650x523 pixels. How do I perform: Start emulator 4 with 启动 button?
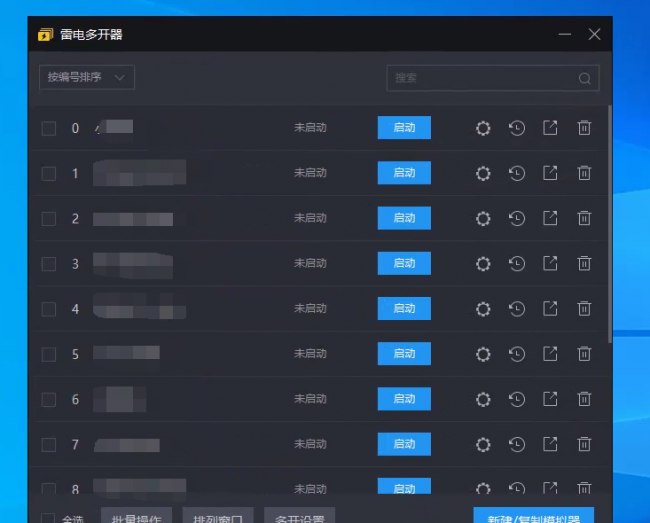(404, 308)
